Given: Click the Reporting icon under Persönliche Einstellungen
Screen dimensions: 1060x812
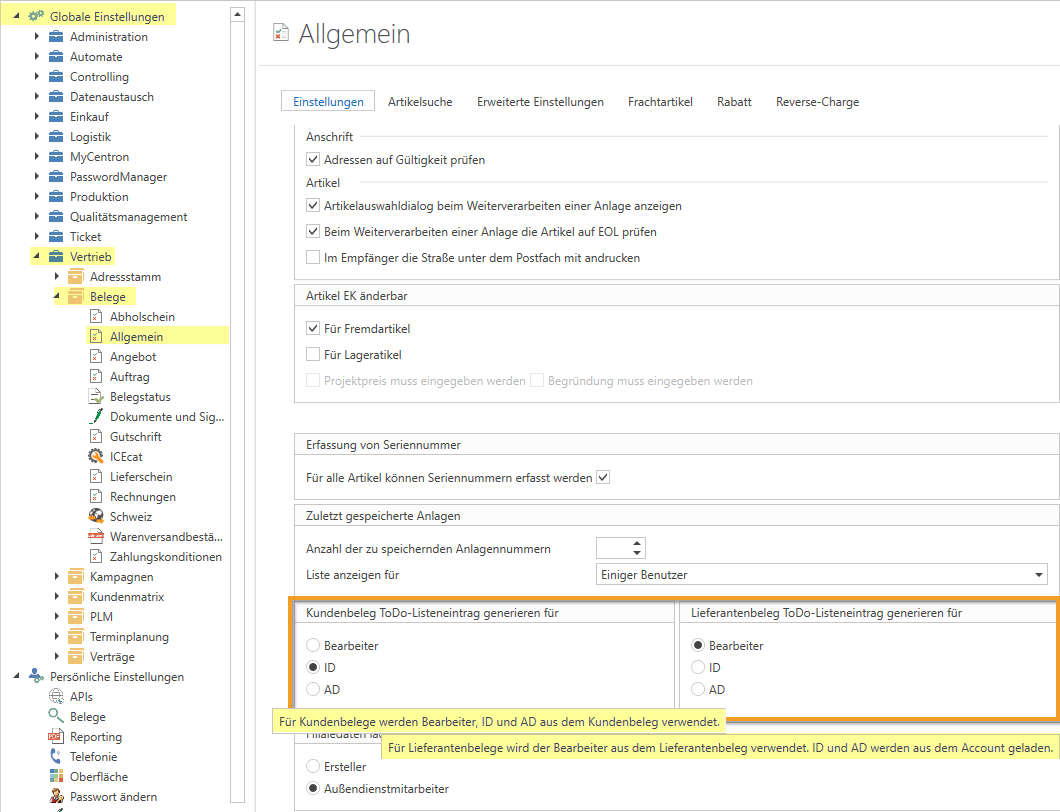Looking at the screenshot, I should 56,737.
